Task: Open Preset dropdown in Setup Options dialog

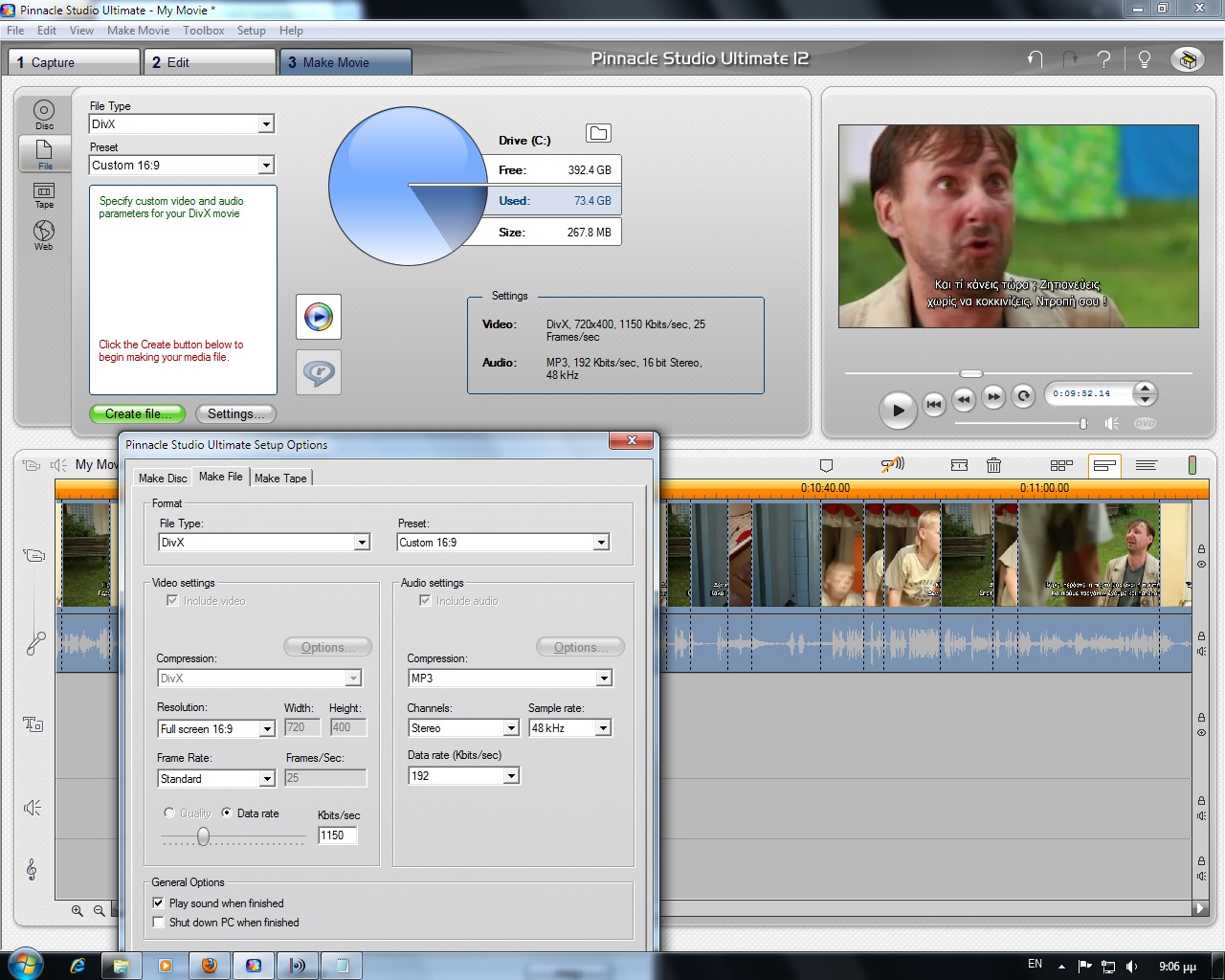Action: tap(601, 543)
